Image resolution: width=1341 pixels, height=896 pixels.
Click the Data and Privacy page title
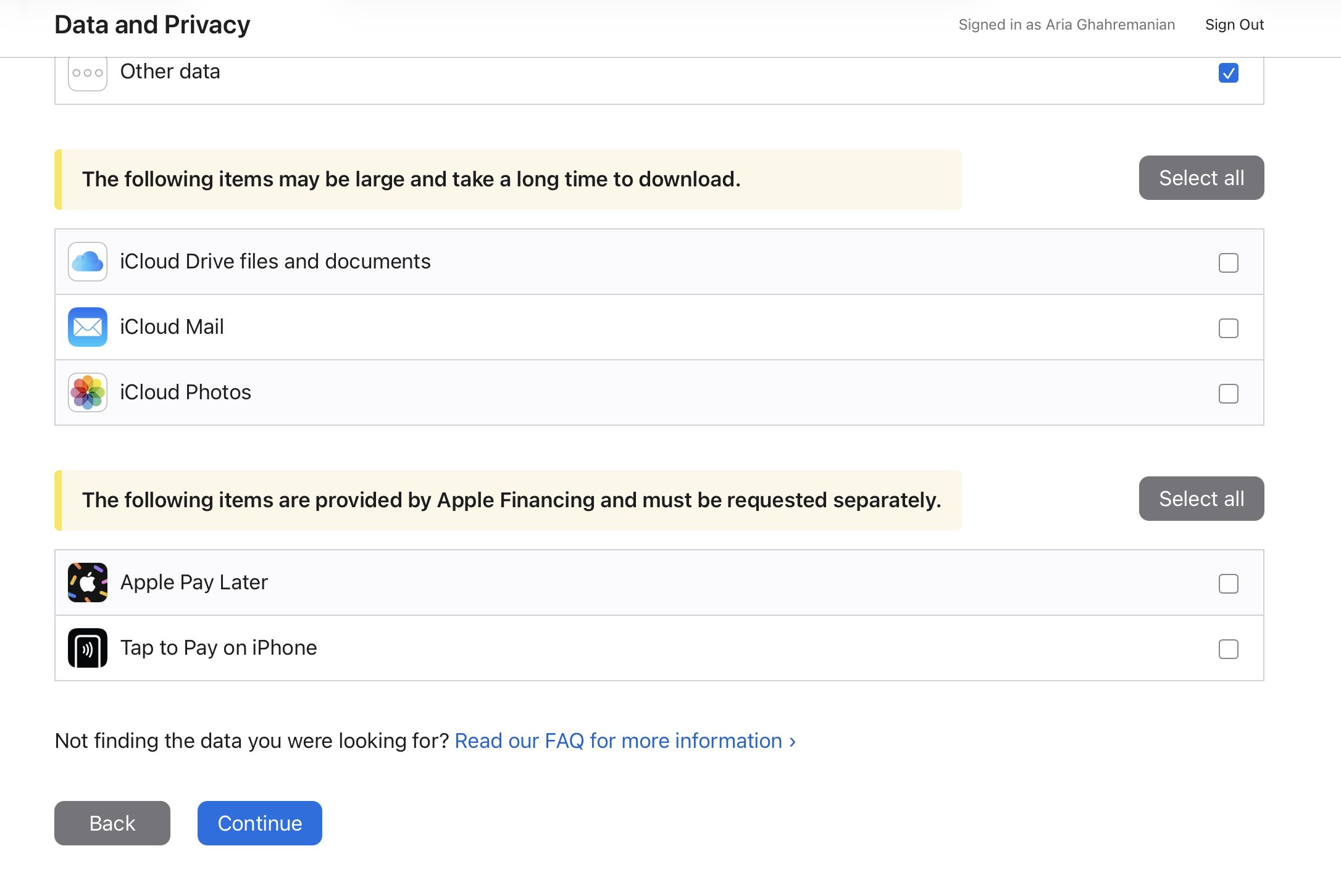pos(152,25)
